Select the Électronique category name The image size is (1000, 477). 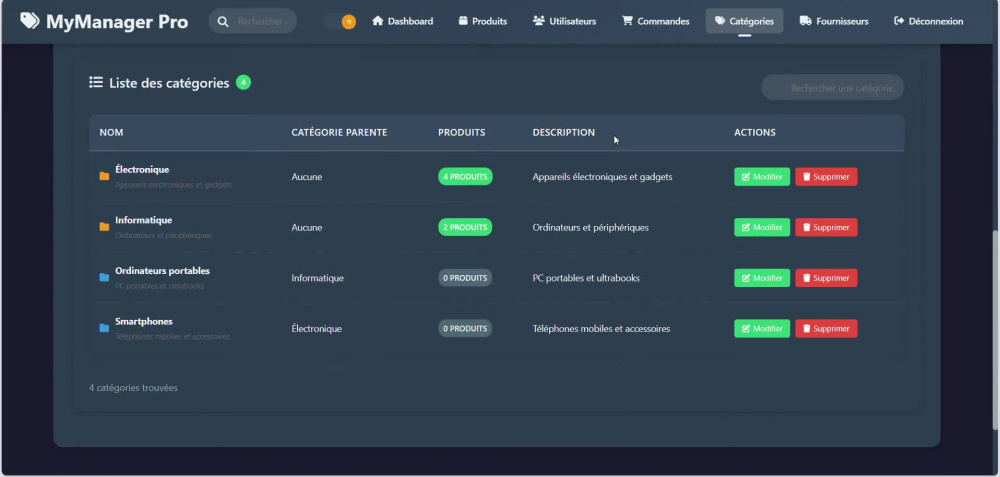(142, 170)
